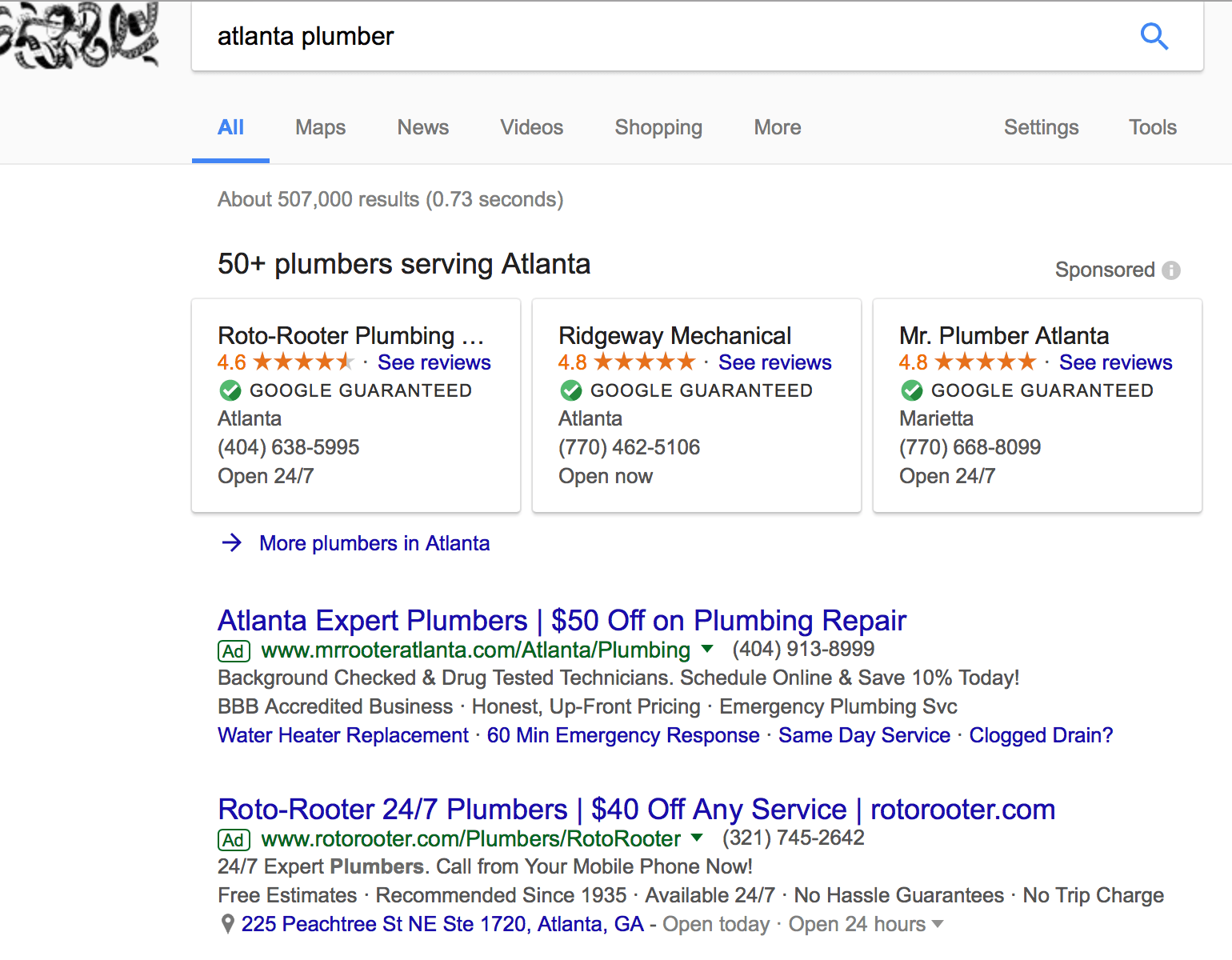Click Roto-Rooter Google Guaranteed check badge
This screenshot has width=1232, height=960.
tap(230, 390)
